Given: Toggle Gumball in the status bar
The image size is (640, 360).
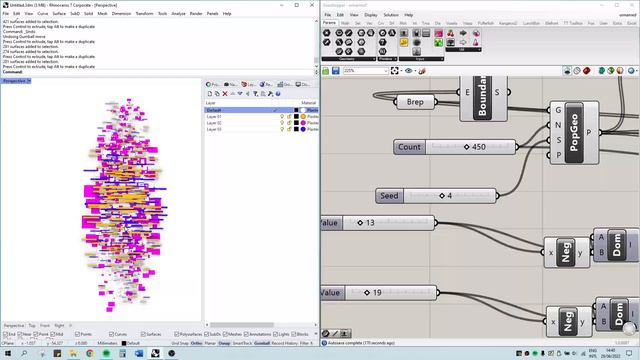Looking at the screenshot, I should click(x=262, y=343).
